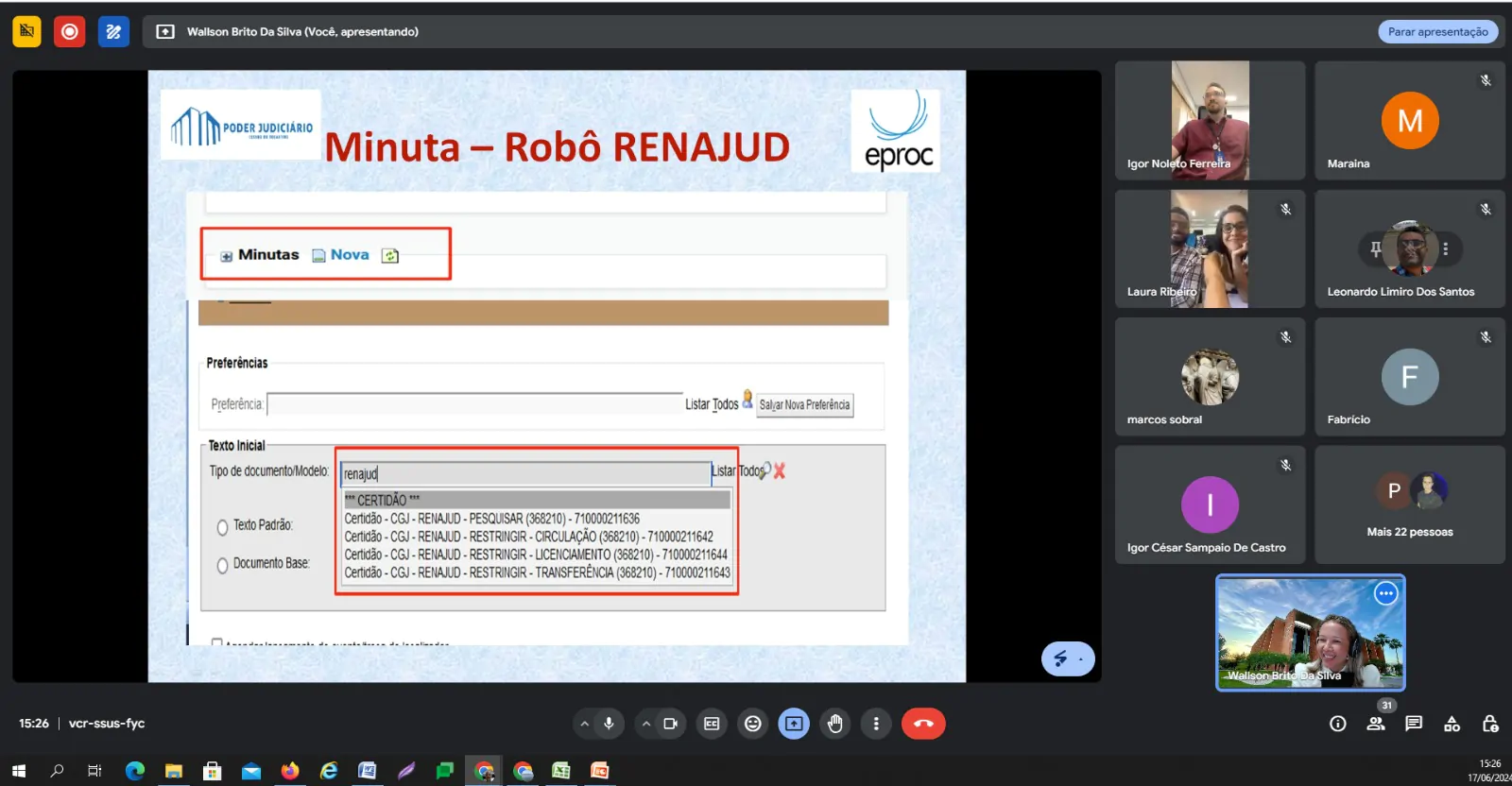Toggle the camera button off
The image size is (1512, 786).
point(670,724)
